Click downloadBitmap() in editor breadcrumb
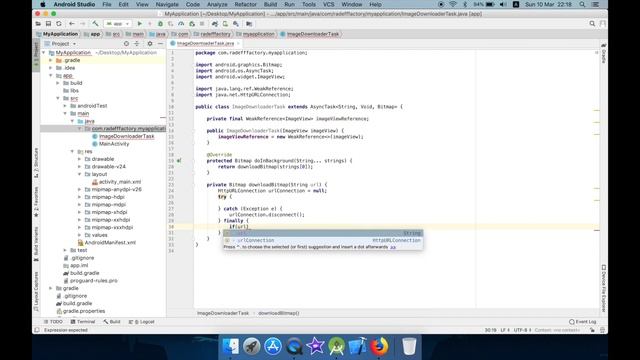640x360 pixels. pos(278,313)
